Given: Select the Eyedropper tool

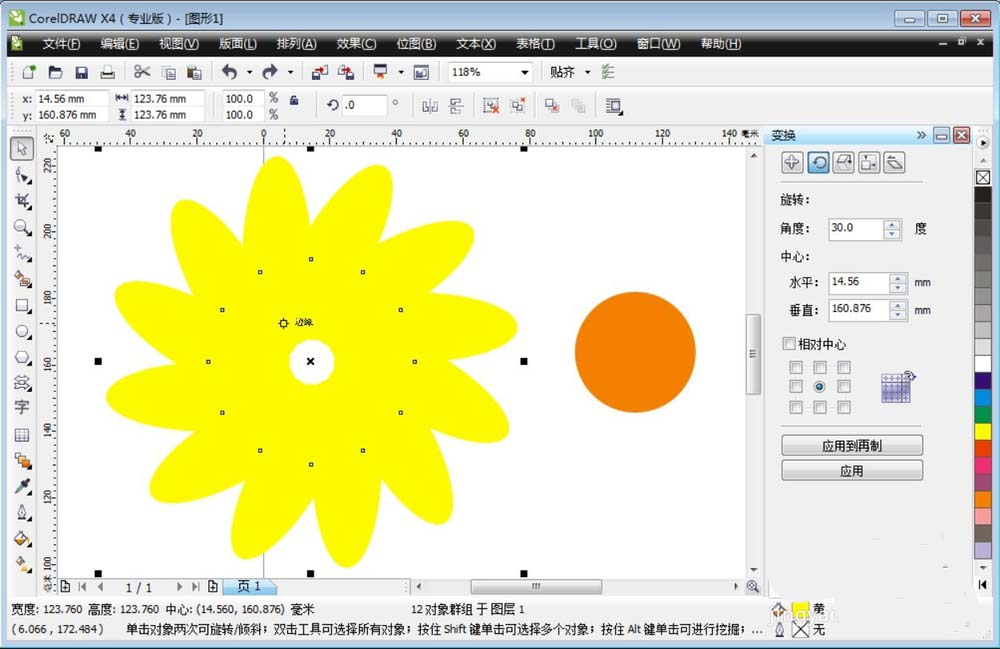Looking at the screenshot, I should [x=22, y=487].
